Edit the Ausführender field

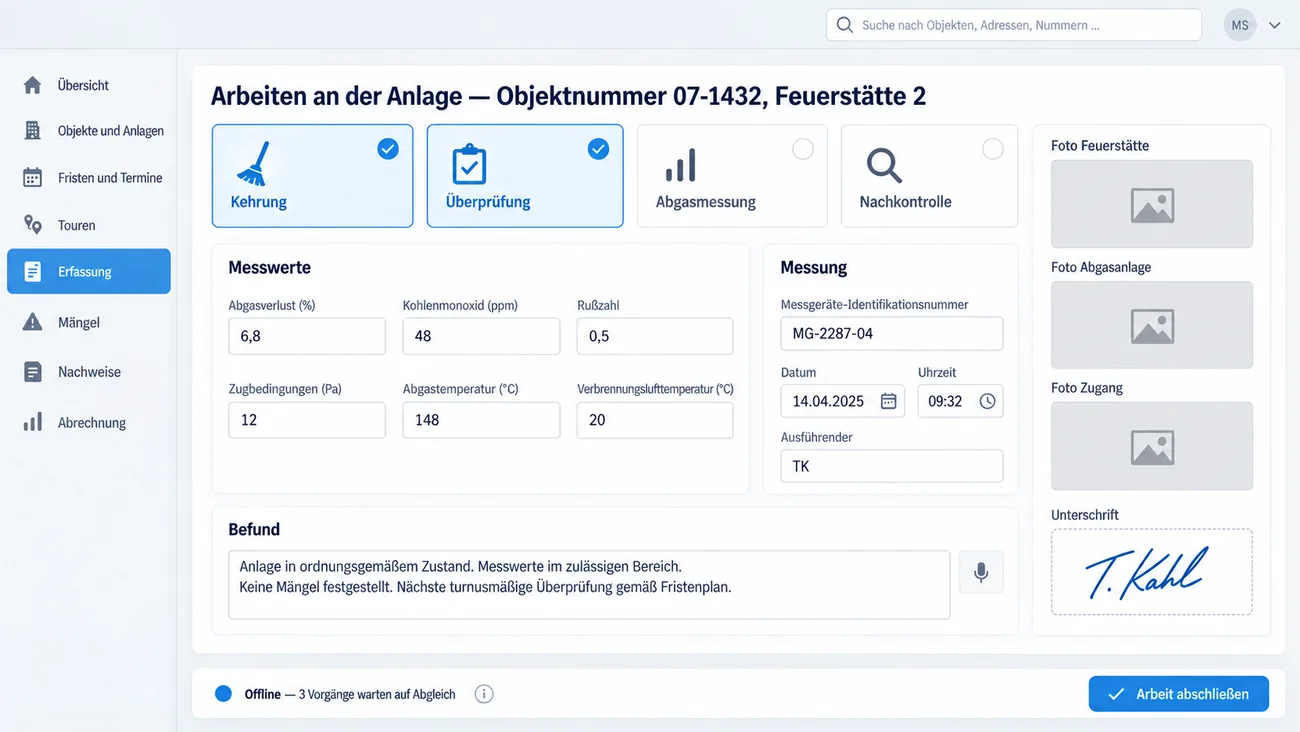coord(892,466)
